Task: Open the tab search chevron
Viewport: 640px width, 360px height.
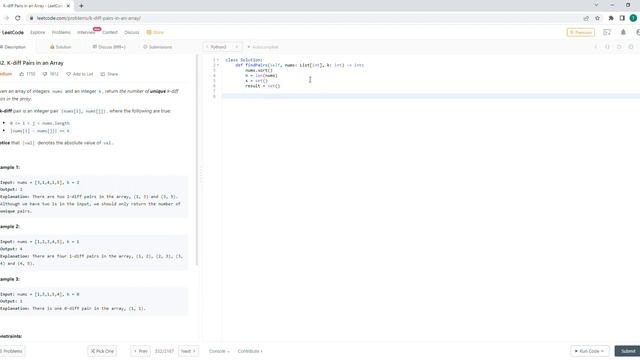Action: point(596,5)
